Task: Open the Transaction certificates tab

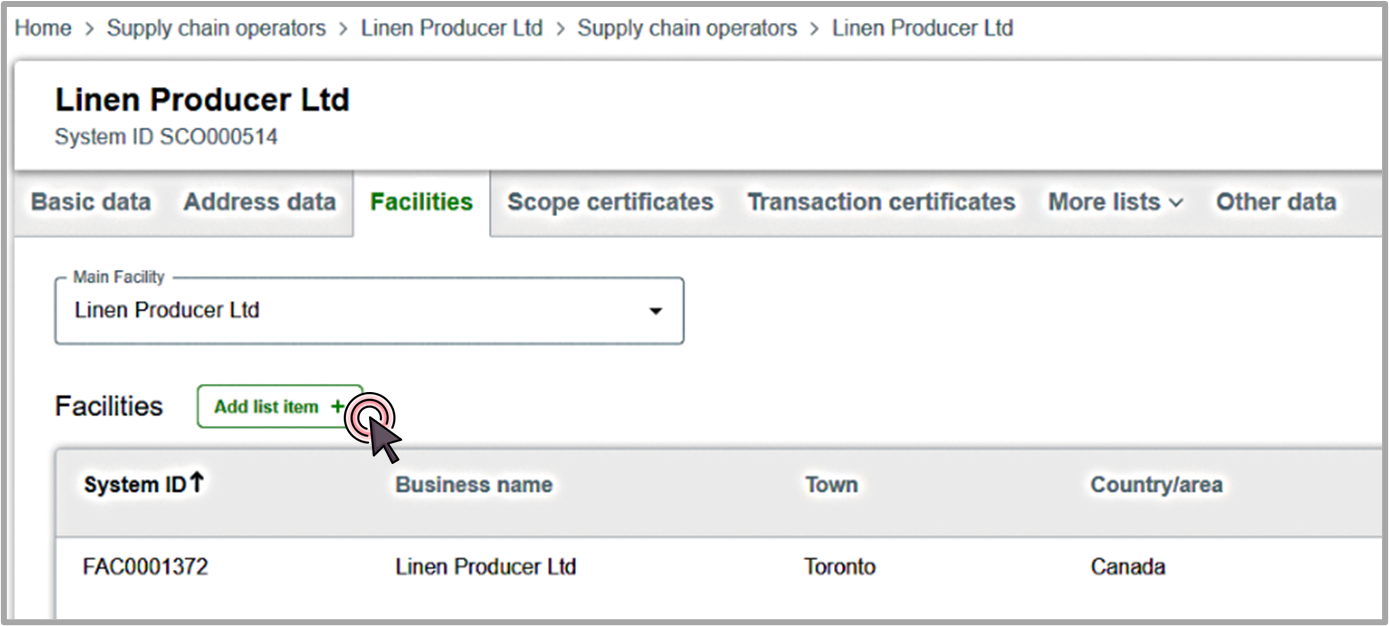Action: [881, 202]
